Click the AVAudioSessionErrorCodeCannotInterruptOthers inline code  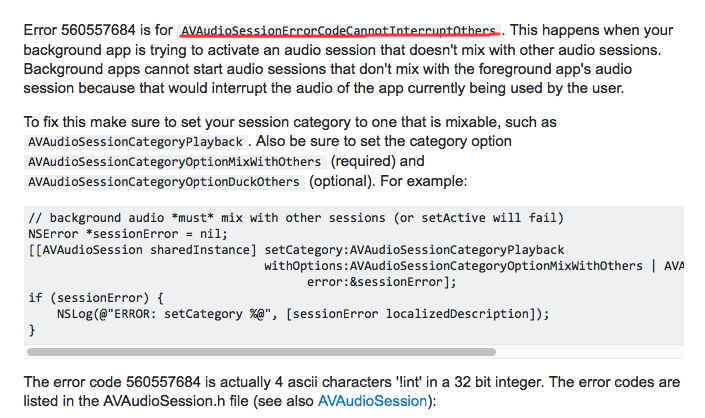339,30
